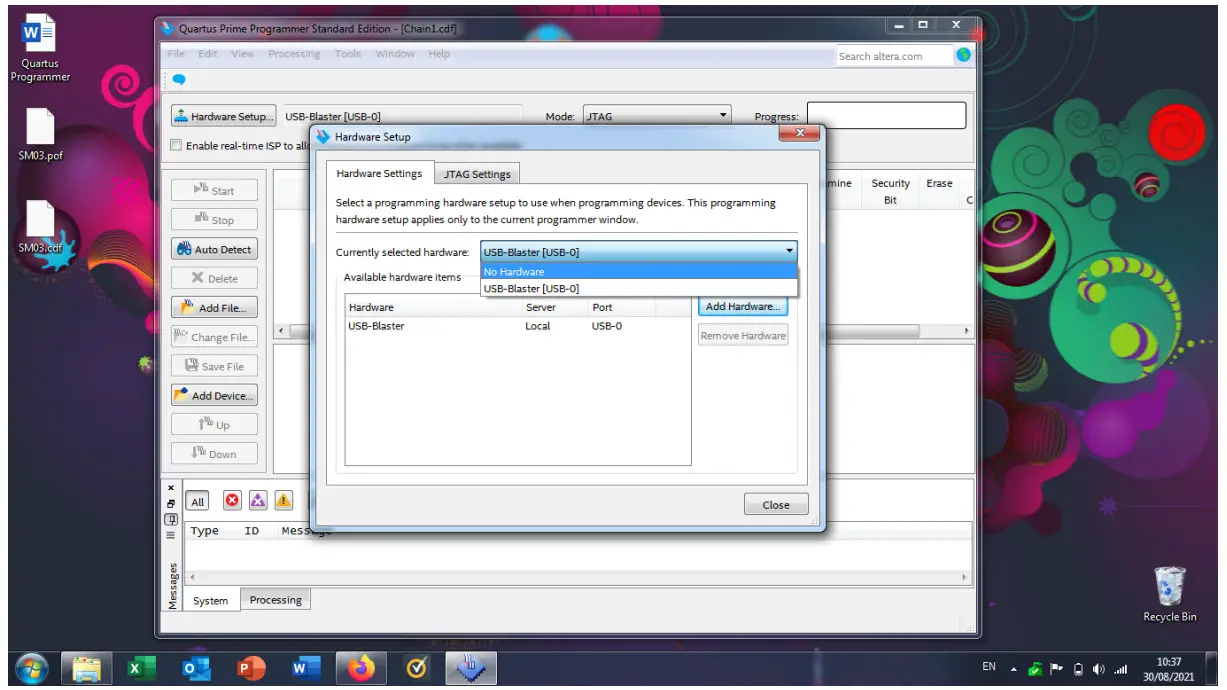Open the Windows Start menu
Image resolution: width=1227 pixels, height=690 pixels.
(31, 669)
